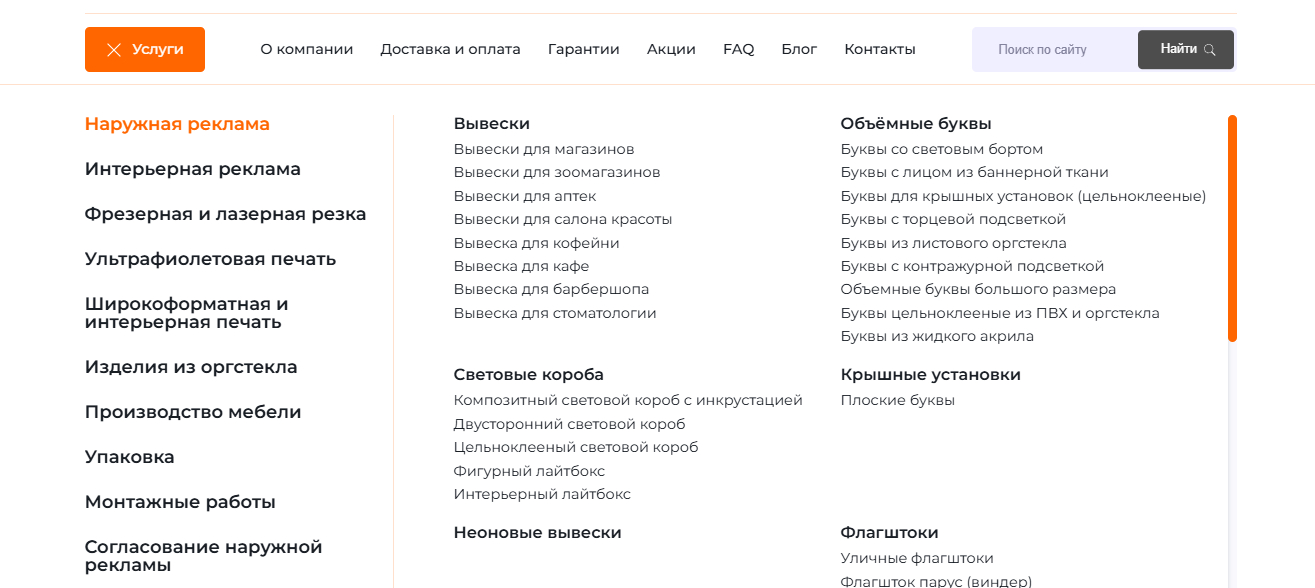Open the Неоновые вывески heading link
The height and width of the screenshot is (588, 1315).
(537, 533)
